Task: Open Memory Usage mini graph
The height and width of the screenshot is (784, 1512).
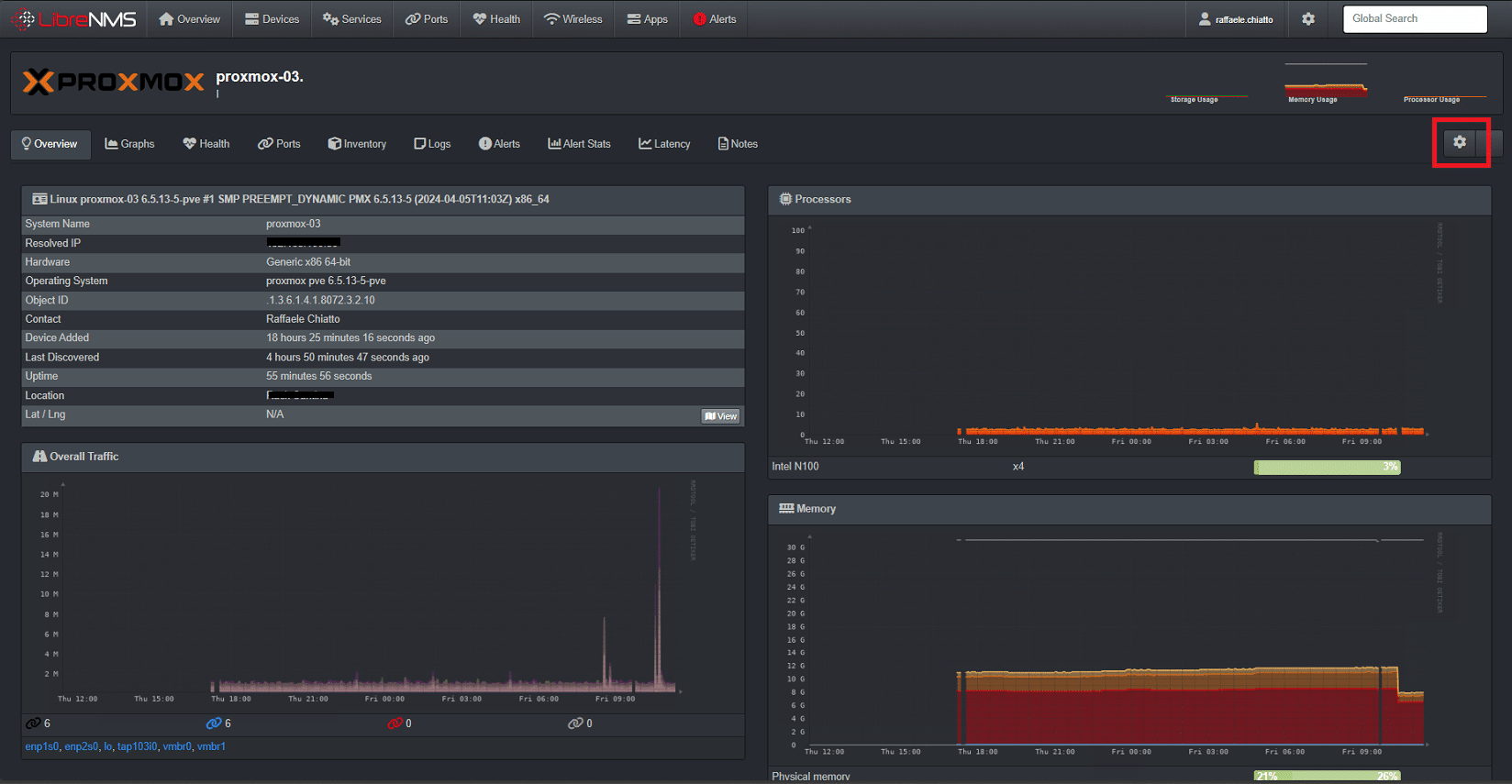Action: point(1326,83)
